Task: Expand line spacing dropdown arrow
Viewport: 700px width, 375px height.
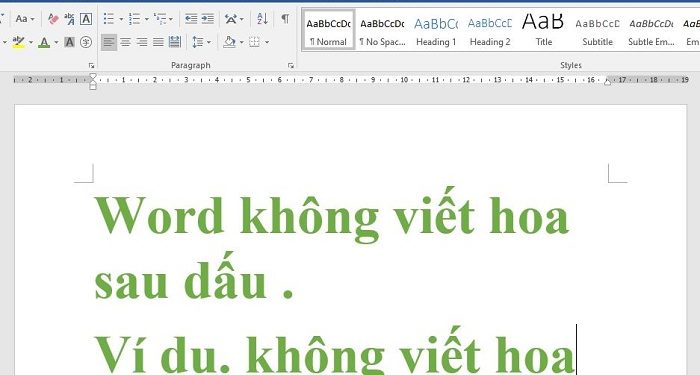Action: coord(209,42)
